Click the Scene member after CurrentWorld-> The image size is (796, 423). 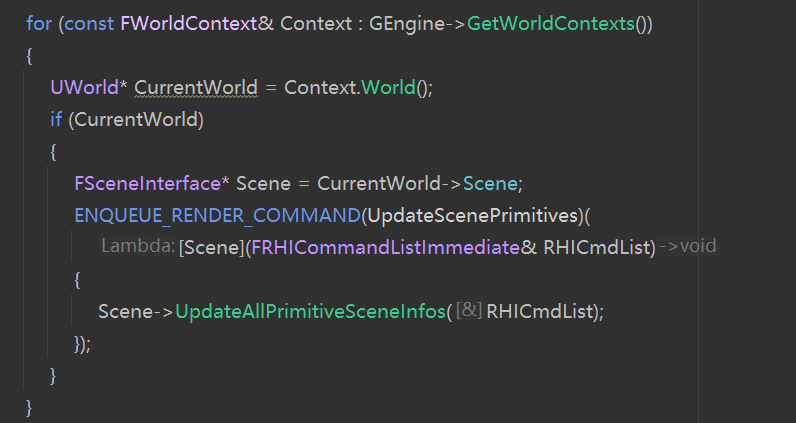click(x=490, y=184)
